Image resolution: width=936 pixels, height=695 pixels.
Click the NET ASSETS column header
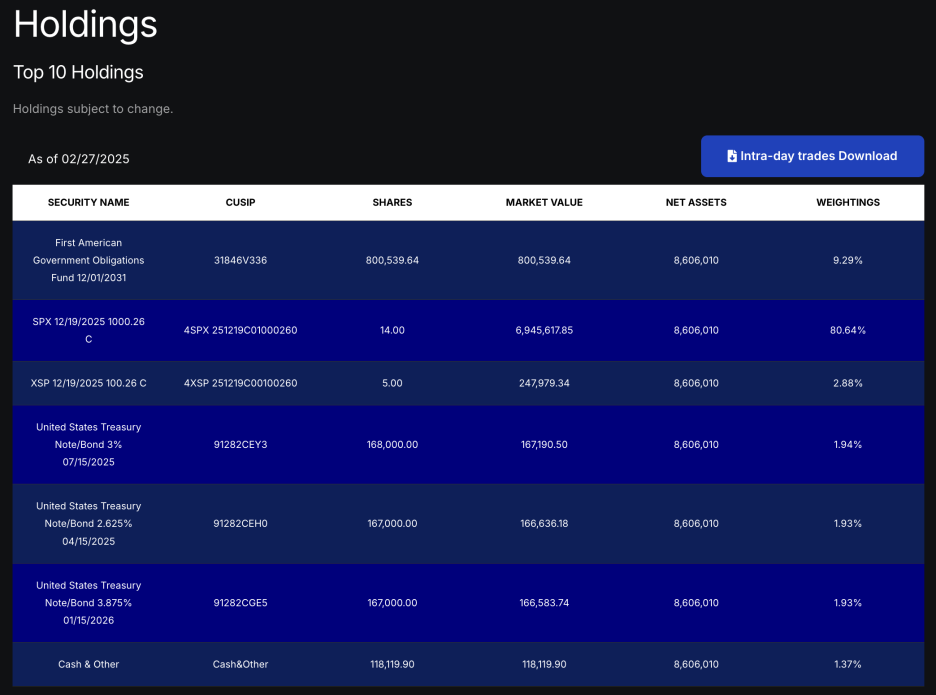(x=696, y=202)
